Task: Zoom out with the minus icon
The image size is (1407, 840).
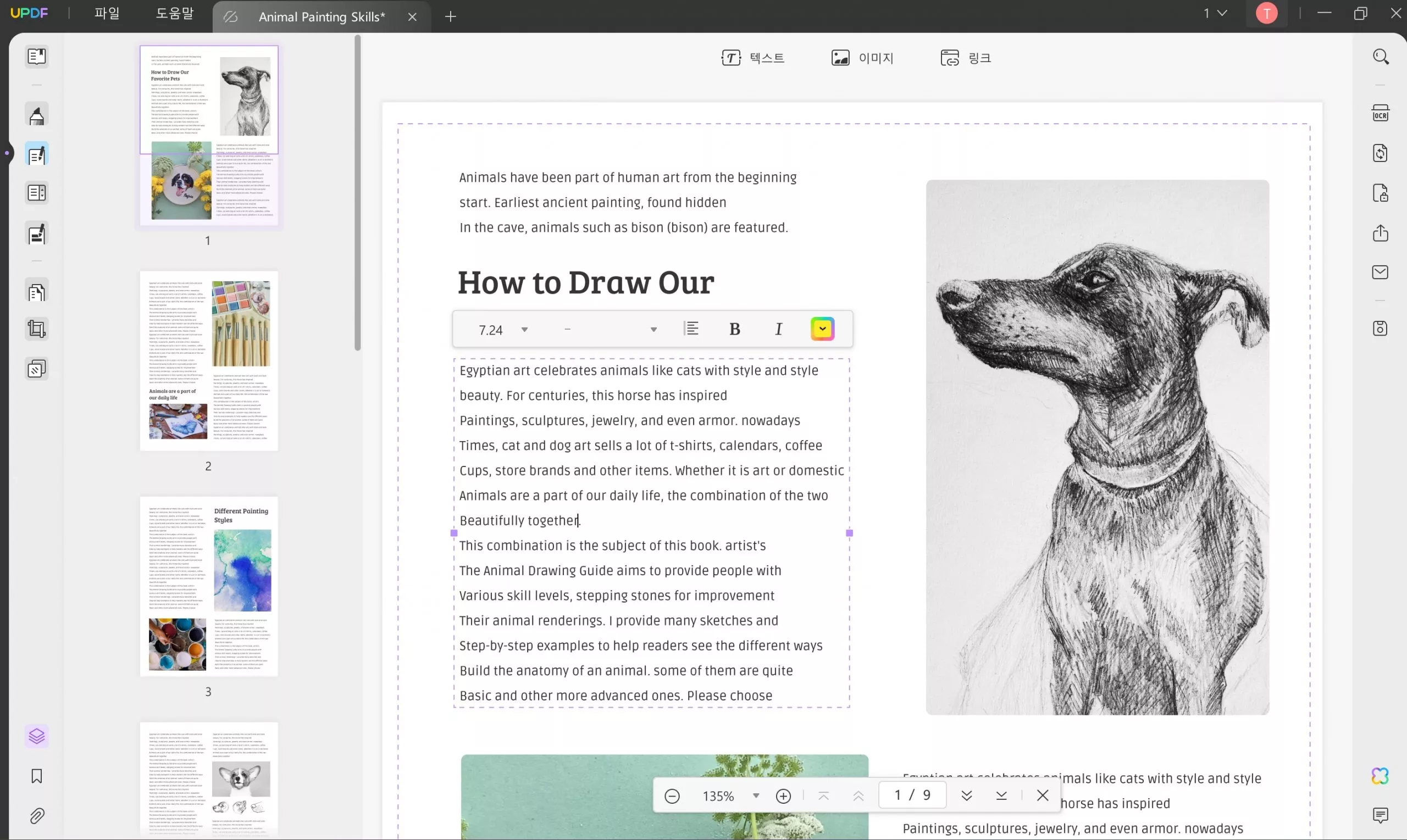Action: [x=672, y=796]
